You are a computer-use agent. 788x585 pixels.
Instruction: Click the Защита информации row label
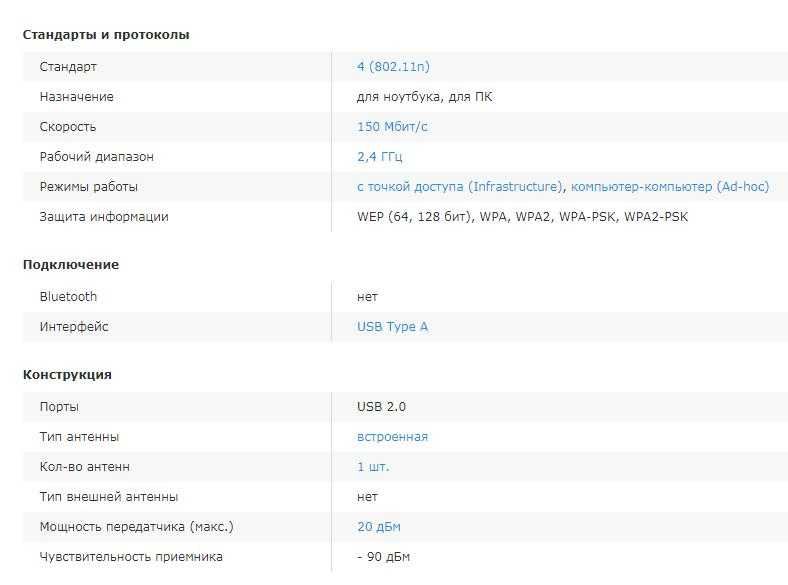click(104, 217)
